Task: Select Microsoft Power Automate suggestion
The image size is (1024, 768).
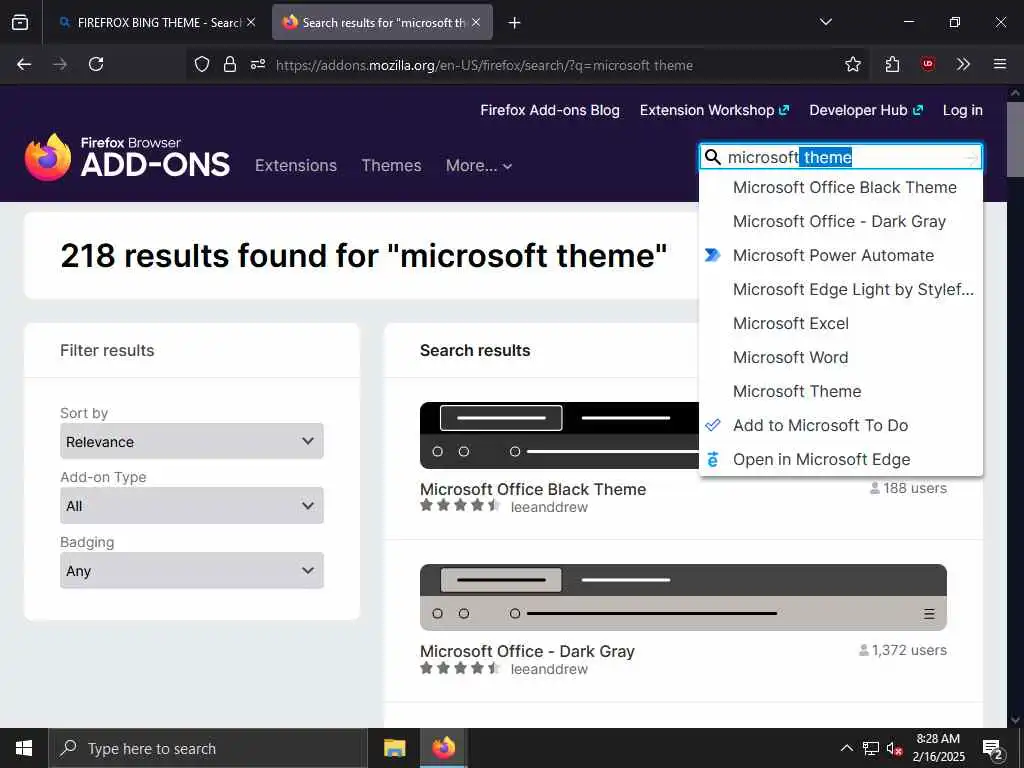Action: [840, 255]
